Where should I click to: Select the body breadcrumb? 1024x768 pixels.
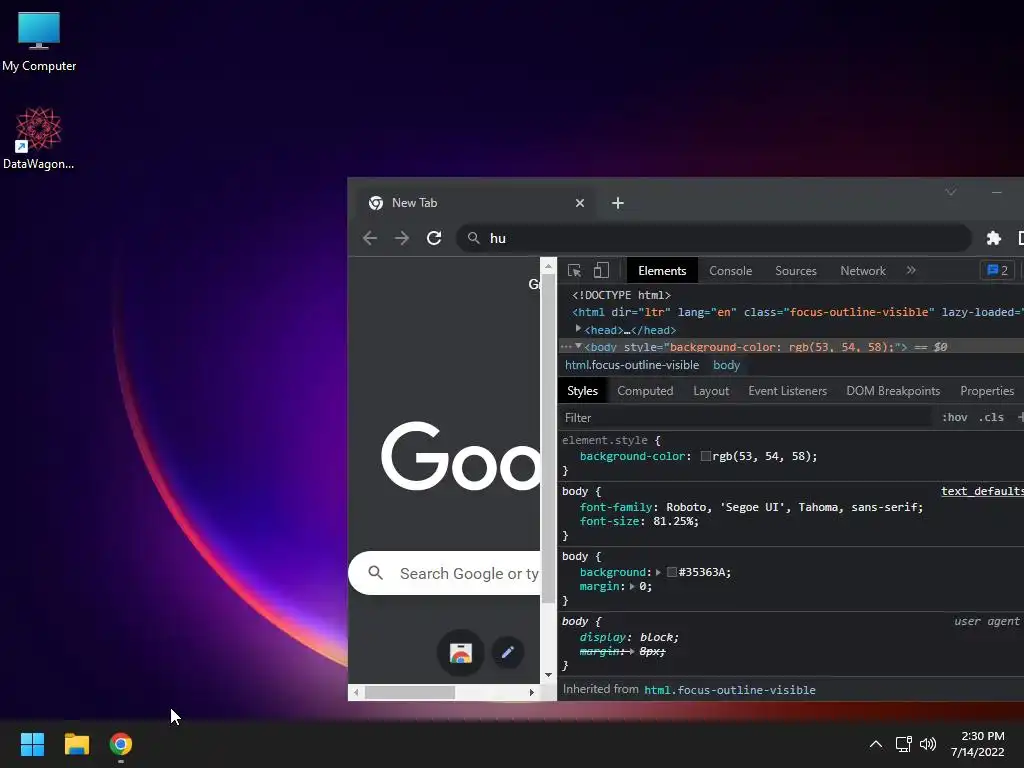click(x=726, y=365)
